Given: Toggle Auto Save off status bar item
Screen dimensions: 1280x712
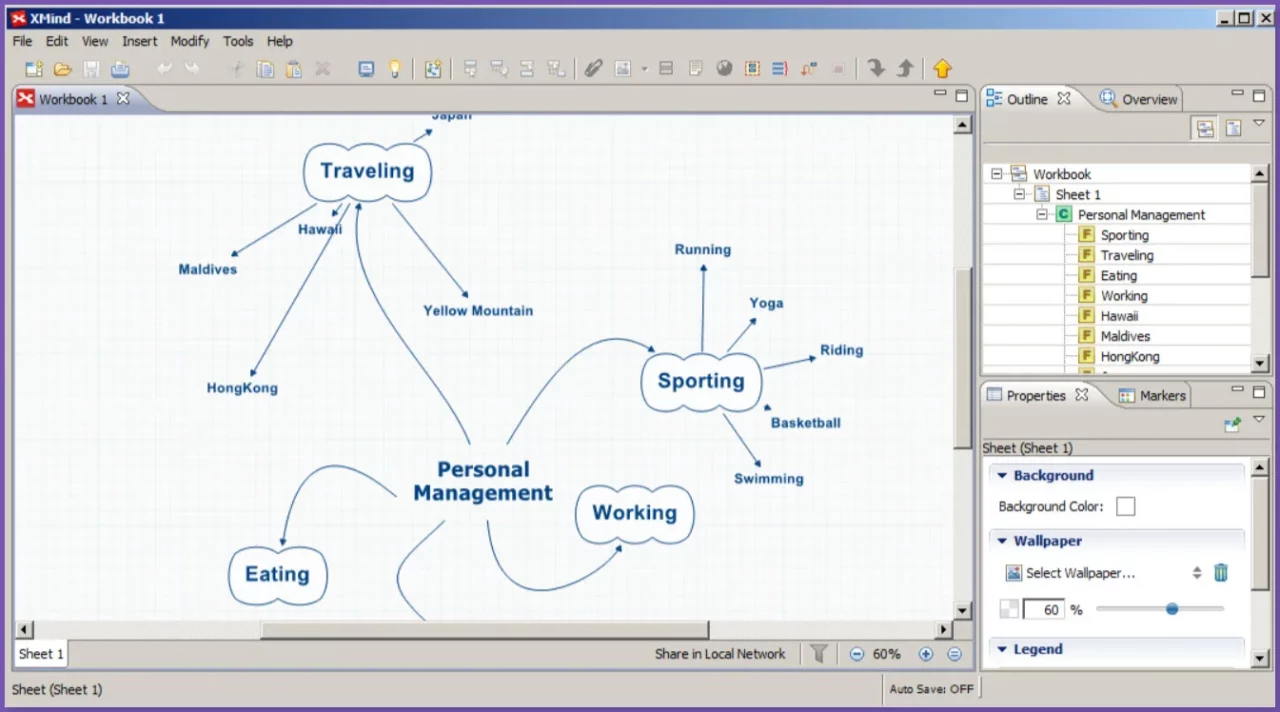Looking at the screenshot, I should click(x=931, y=689).
